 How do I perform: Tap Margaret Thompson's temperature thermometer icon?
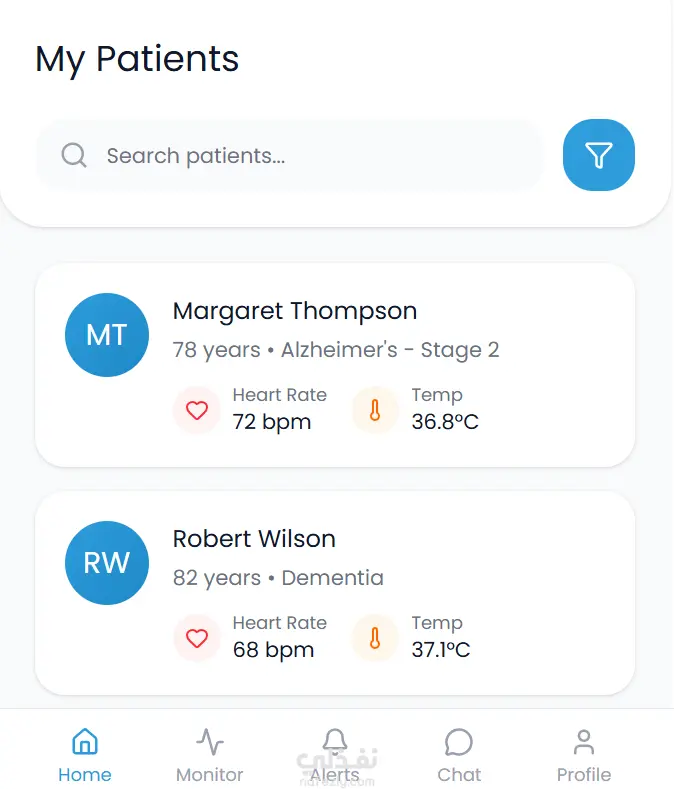pos(375,411)
